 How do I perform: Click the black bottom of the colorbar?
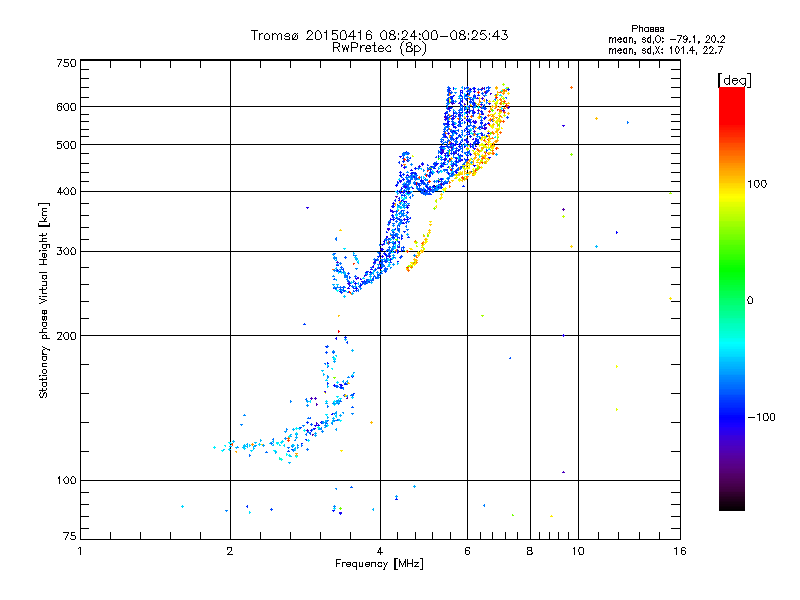click(732, 503)
